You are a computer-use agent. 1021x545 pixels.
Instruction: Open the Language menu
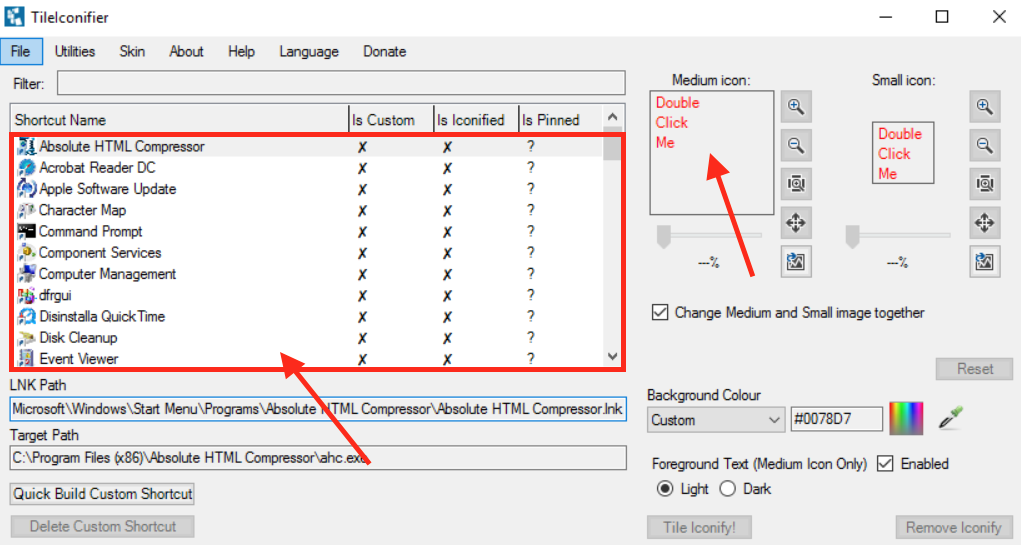click(x=309, y=51)
